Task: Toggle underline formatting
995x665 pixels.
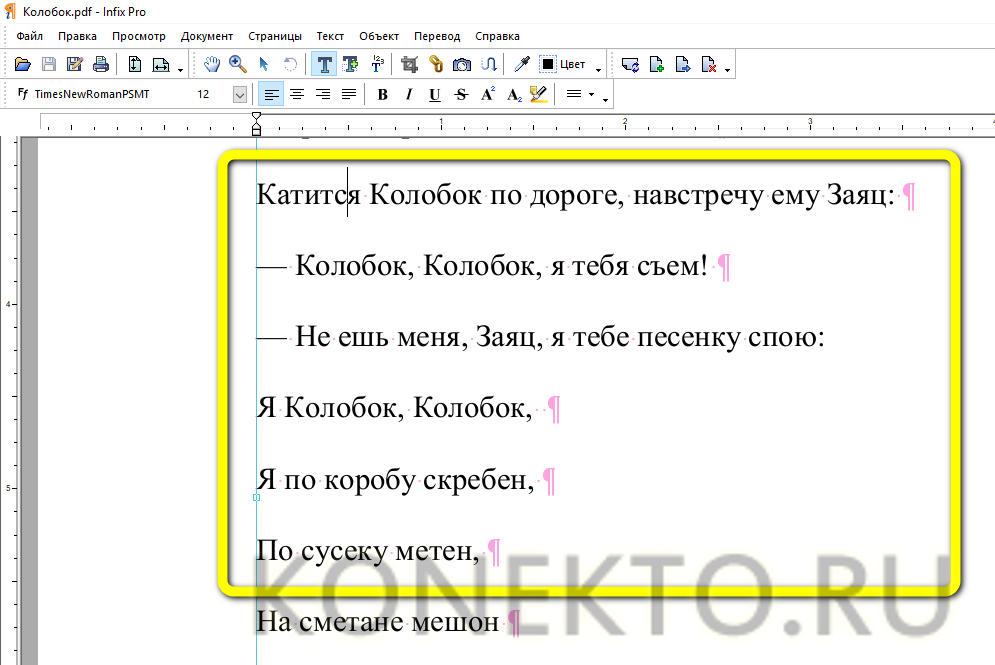Action: pyautogui.click(x=434, y=95)
